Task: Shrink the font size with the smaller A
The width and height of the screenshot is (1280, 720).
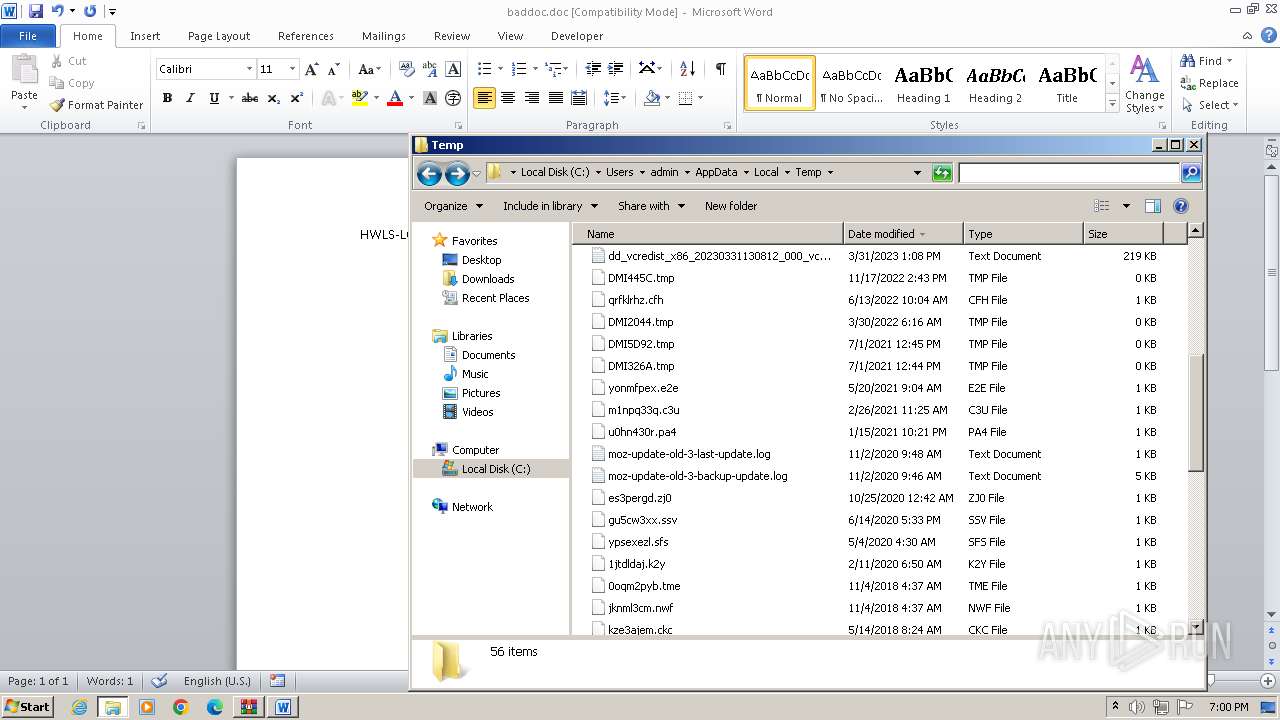Action: click(335, 69)
